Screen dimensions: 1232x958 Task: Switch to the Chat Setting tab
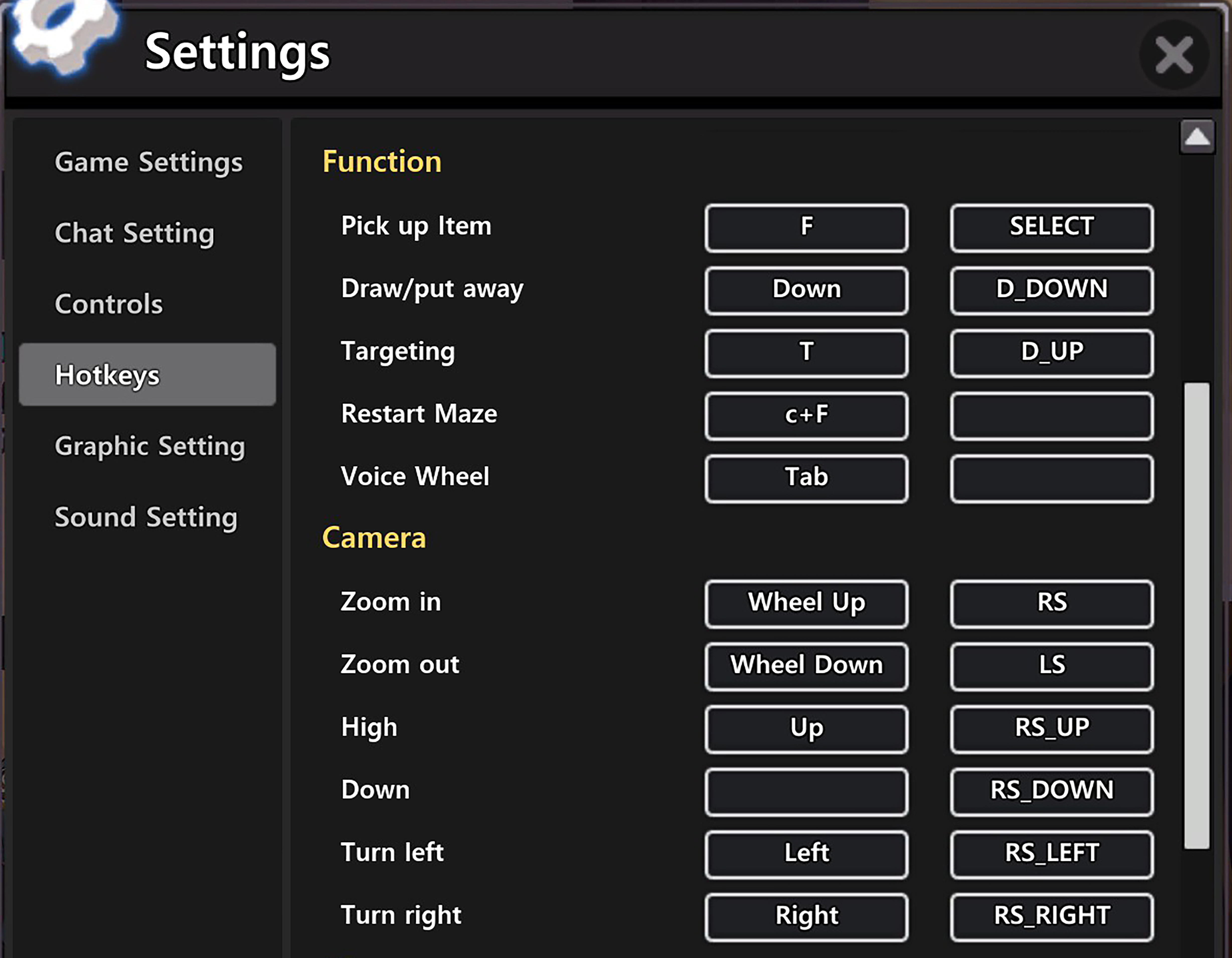click(134, 233)
